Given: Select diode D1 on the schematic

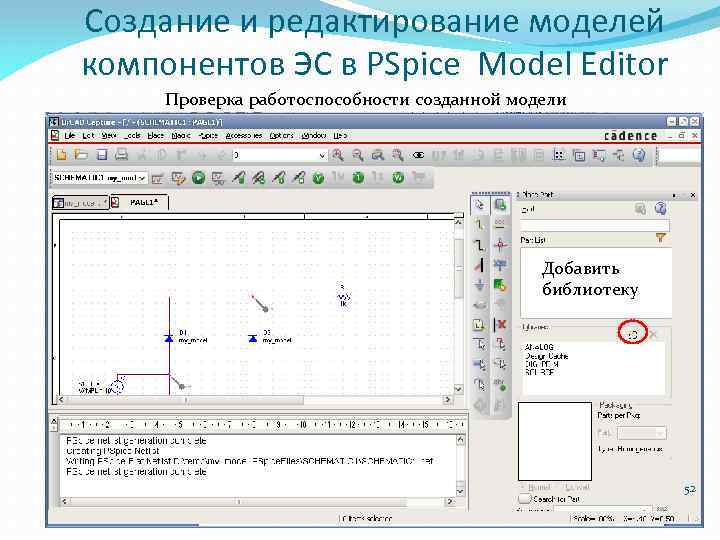Looking at the screenshot, I should [169, 338].
